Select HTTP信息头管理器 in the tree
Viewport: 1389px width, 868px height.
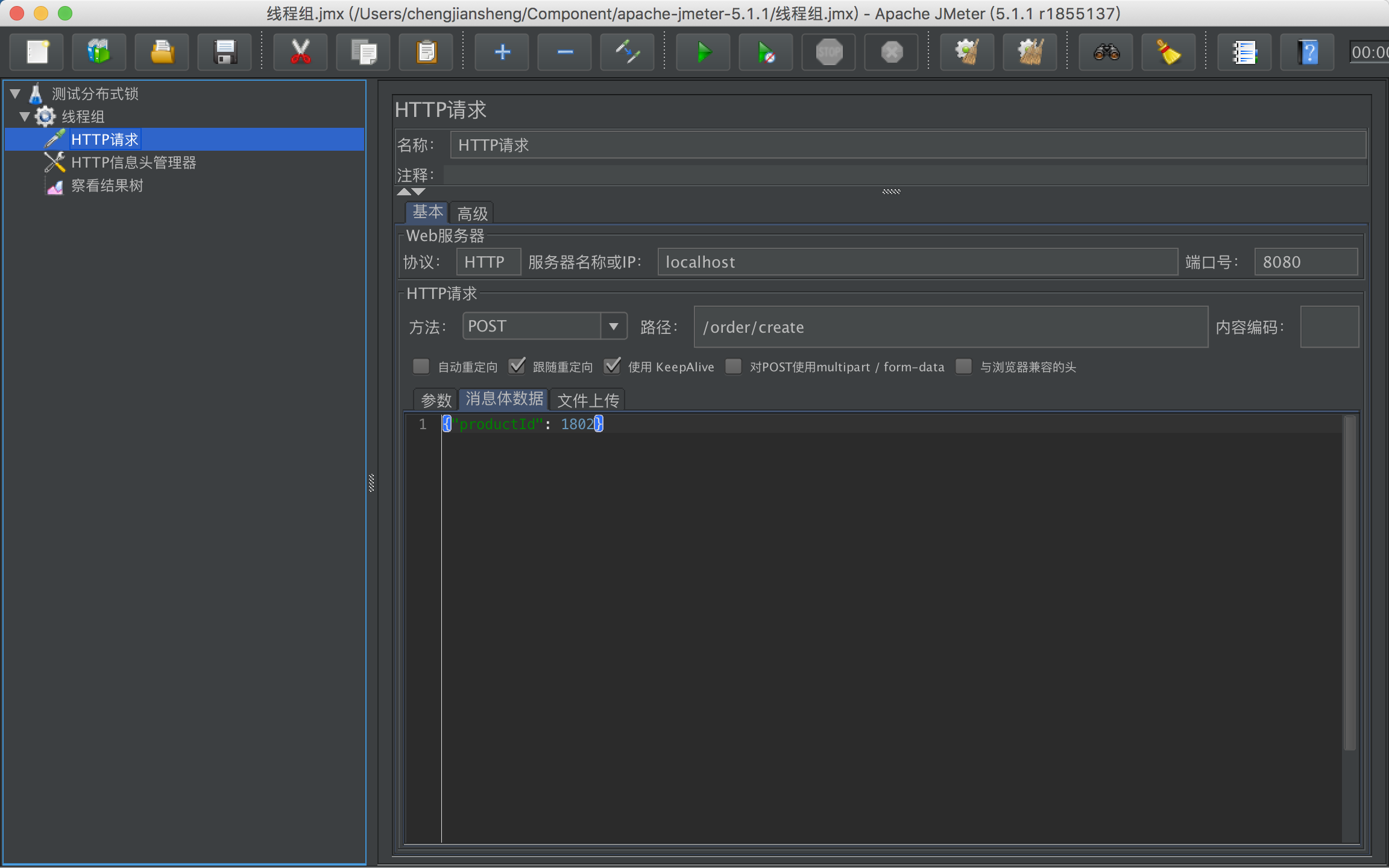tap(133, 163)
